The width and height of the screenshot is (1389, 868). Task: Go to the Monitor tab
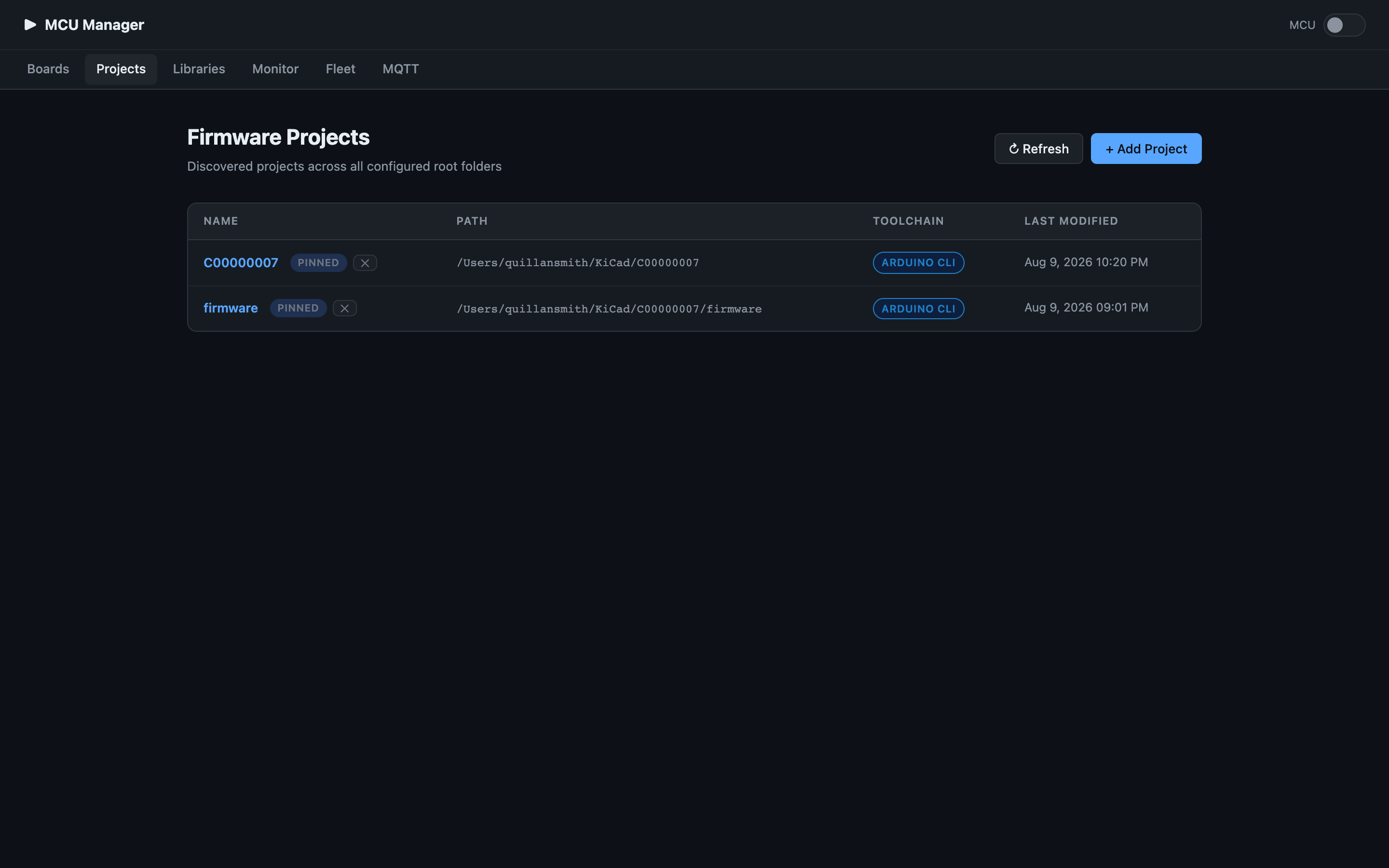[275, 69]
